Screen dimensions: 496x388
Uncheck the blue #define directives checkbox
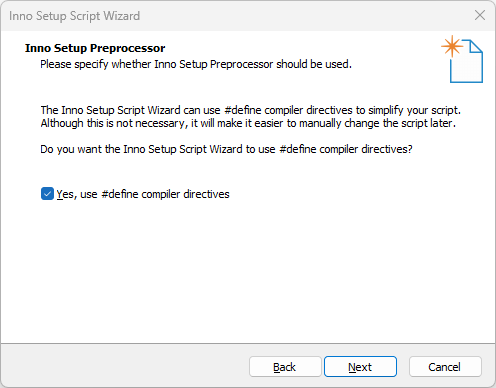(47, 194)
